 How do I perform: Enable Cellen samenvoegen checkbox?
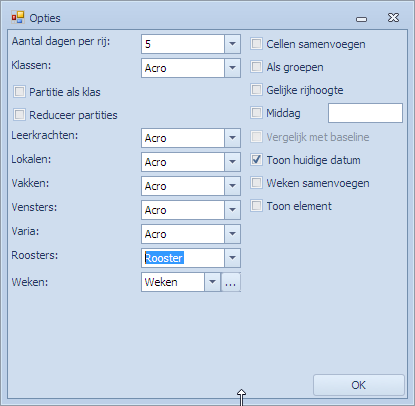(x=256, y=44)
